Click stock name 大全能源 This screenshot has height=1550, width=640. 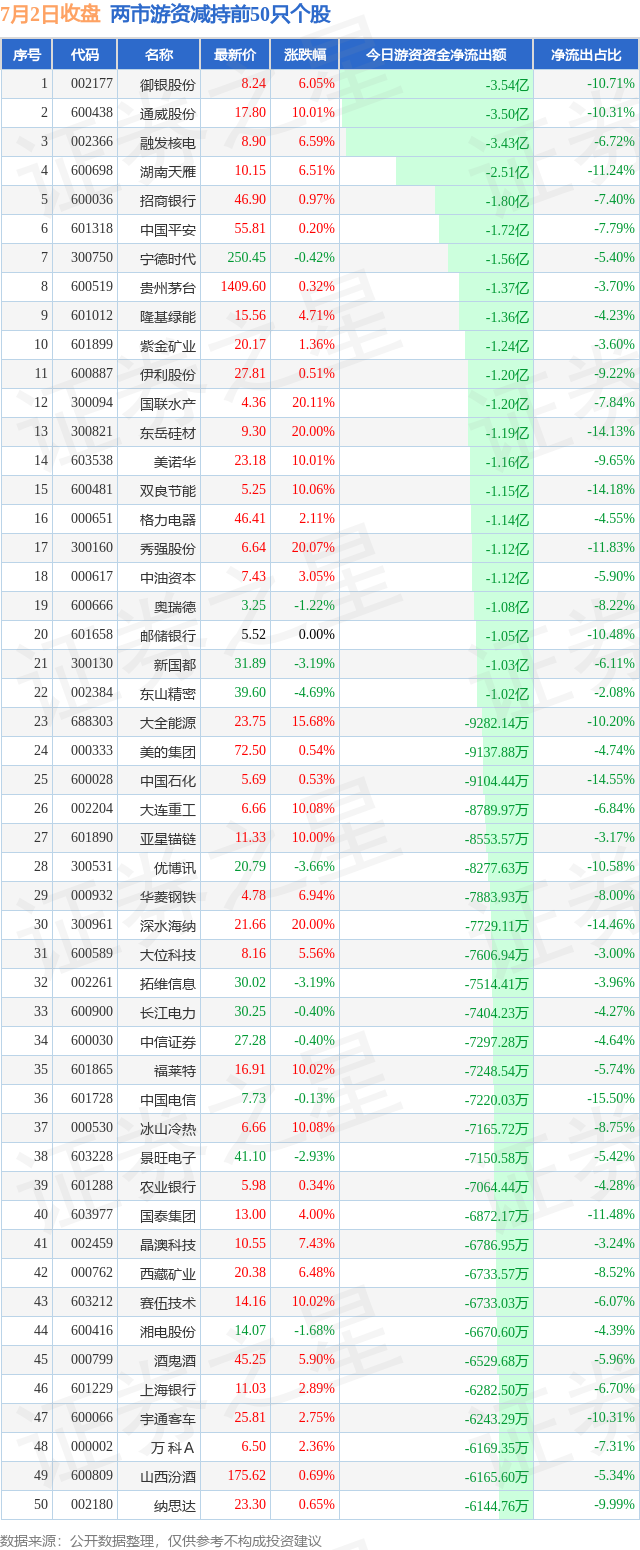click(x=168, y=723)
